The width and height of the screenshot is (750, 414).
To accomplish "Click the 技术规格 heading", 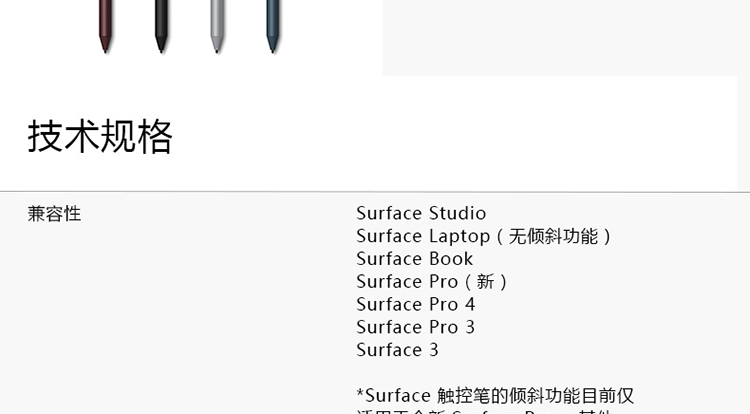I will [x=100, y=137].
